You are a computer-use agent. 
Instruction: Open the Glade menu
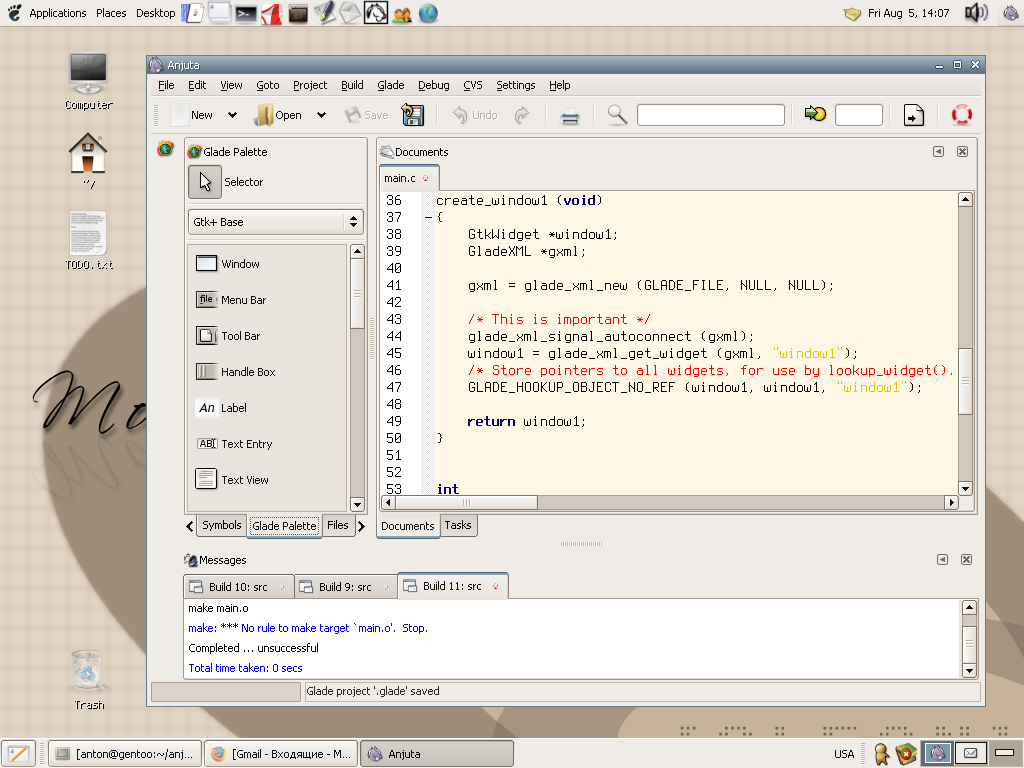click(x=391, y=85)
